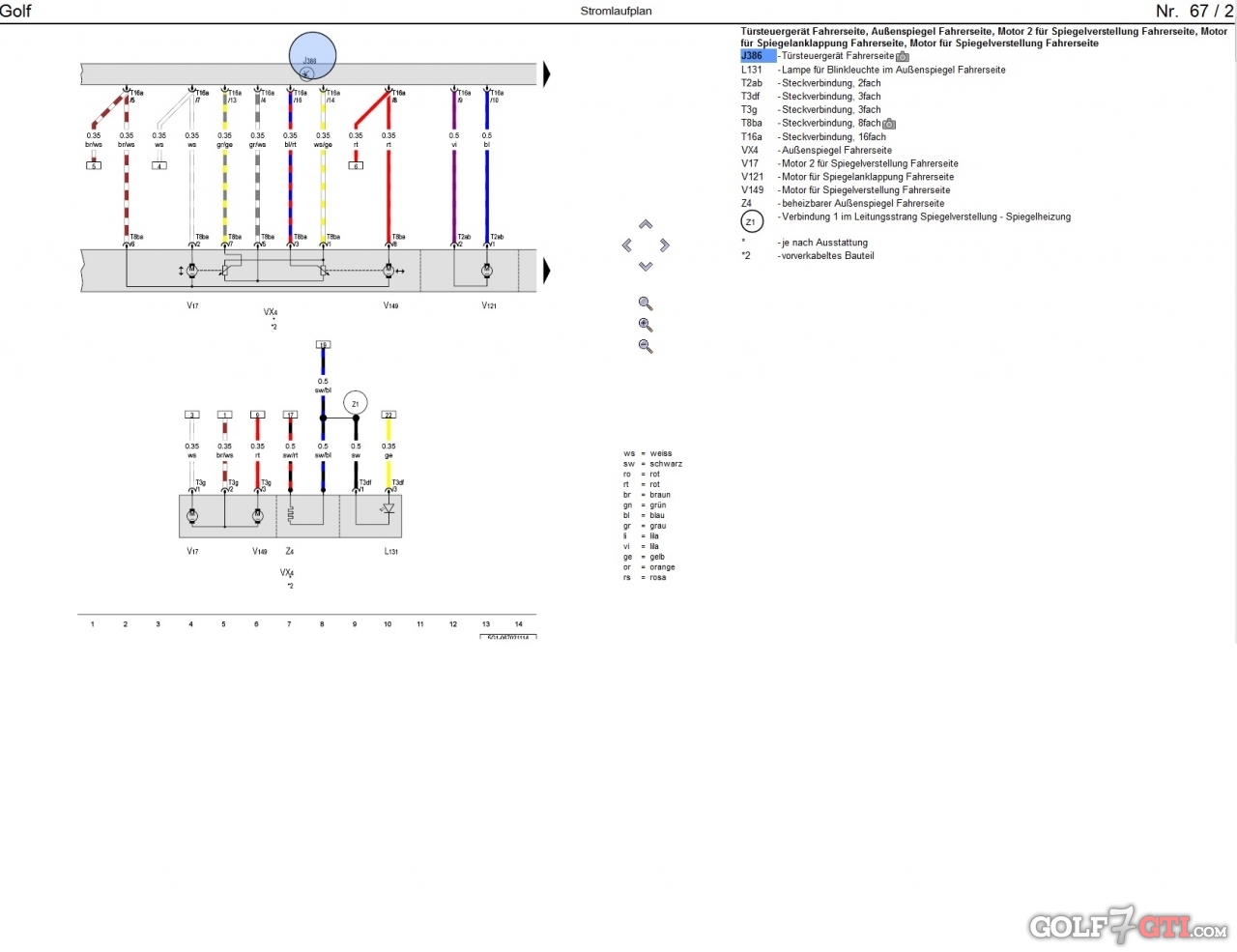Select legend entry T3df Steckverbindung, 3fach

(811, 97)
